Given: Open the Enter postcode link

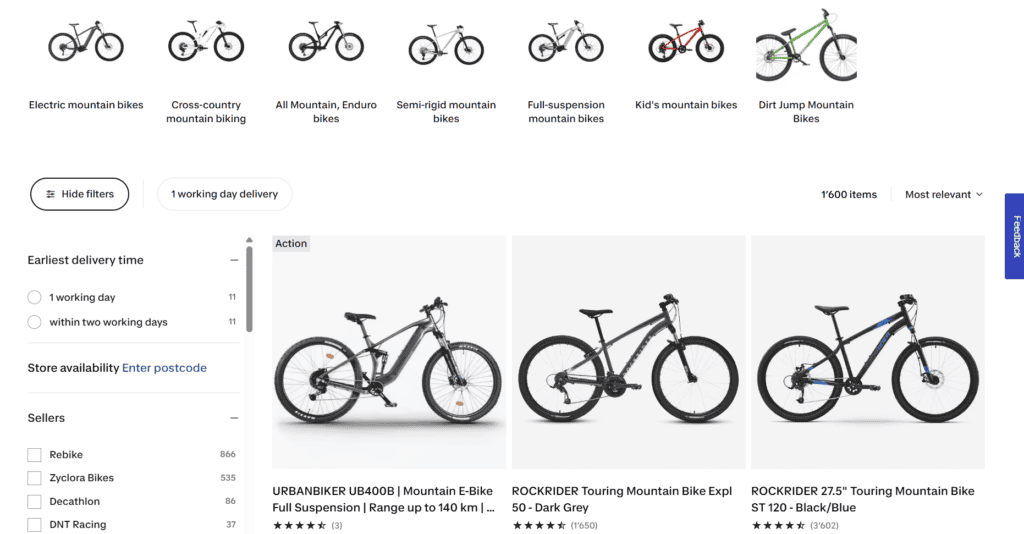Looking at the screenshot, I should 164,368.
